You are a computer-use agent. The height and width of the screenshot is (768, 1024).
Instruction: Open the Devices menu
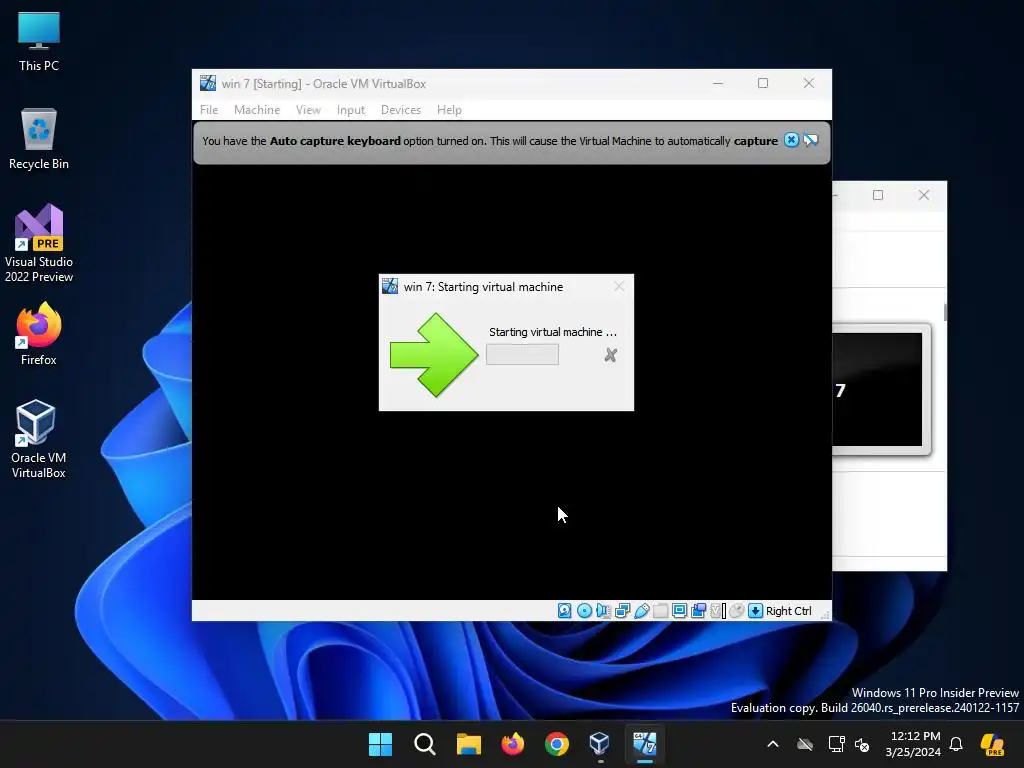tap(400, 110)
